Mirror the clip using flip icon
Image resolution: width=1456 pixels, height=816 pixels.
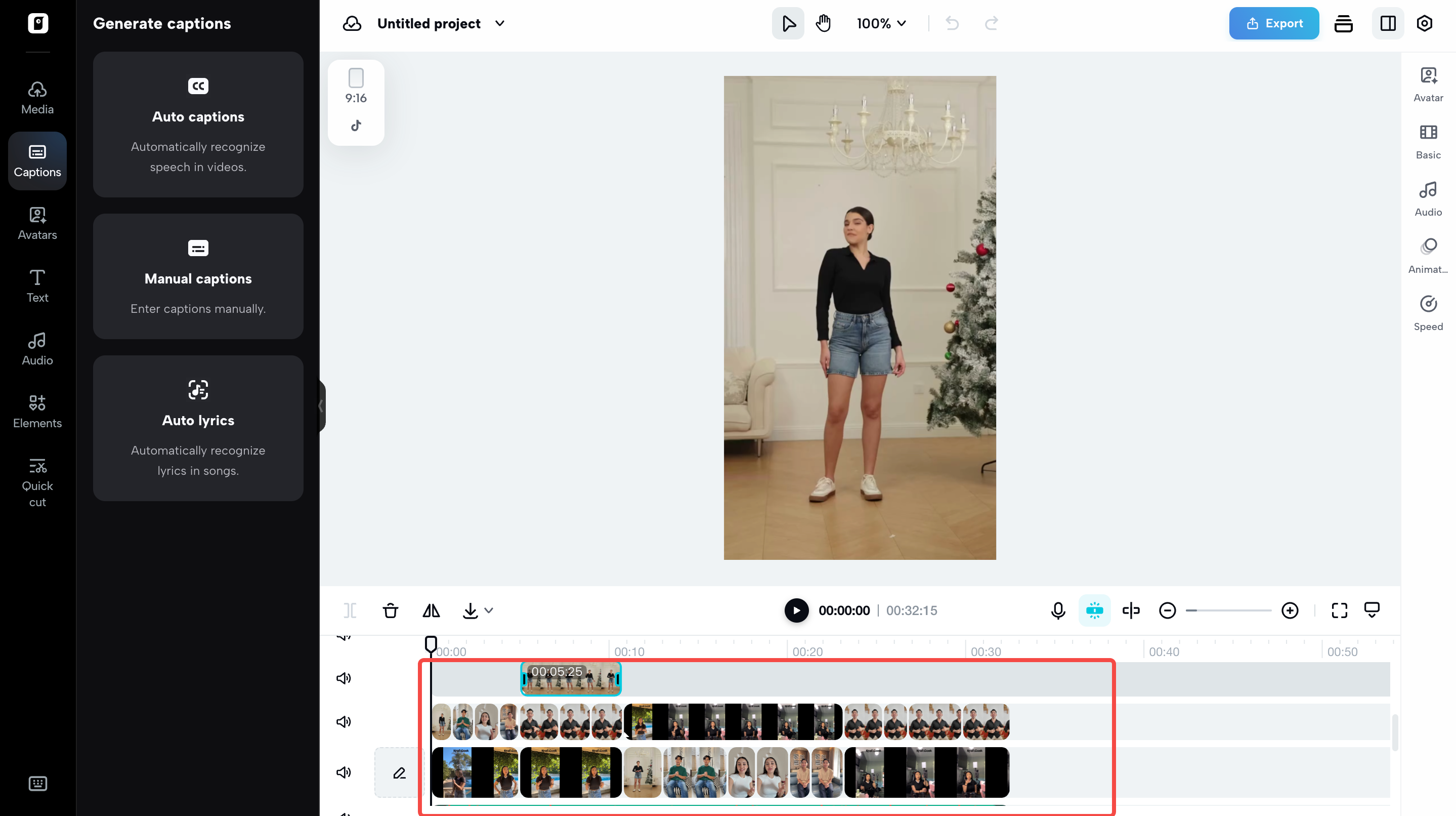pos(431,610)
